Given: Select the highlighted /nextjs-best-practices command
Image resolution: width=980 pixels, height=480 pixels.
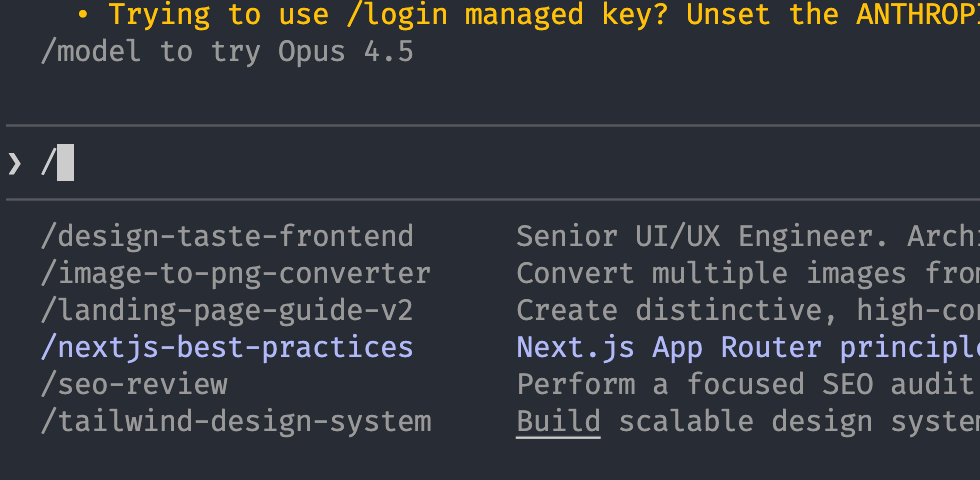Looking at the screenshot, I should coord(227,347).
